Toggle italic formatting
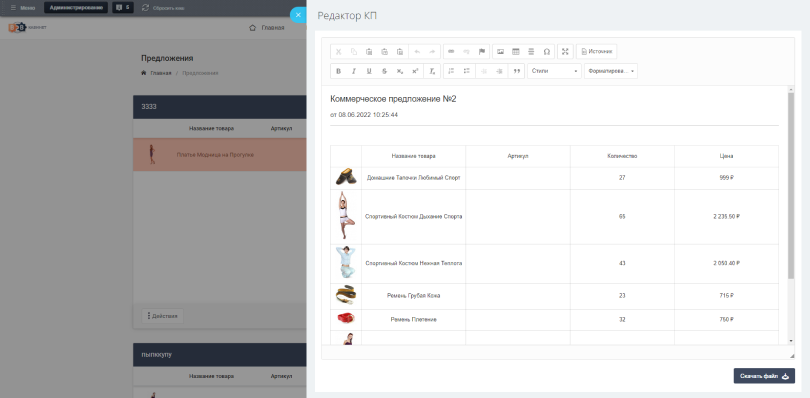This screenshot has width=810, height=398. 354,71
